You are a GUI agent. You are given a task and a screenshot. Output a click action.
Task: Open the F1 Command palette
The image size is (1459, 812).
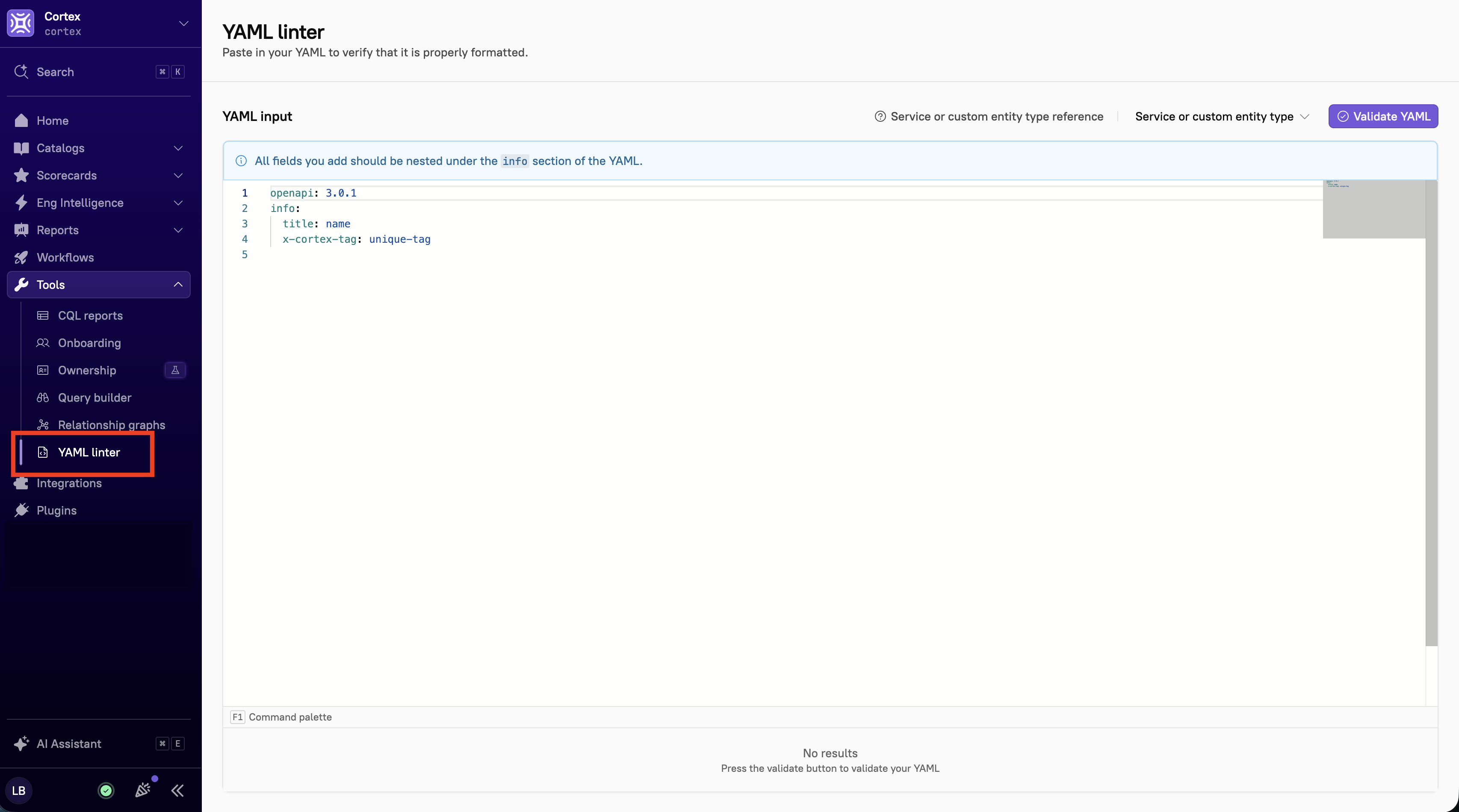click(x=281, y=717)
